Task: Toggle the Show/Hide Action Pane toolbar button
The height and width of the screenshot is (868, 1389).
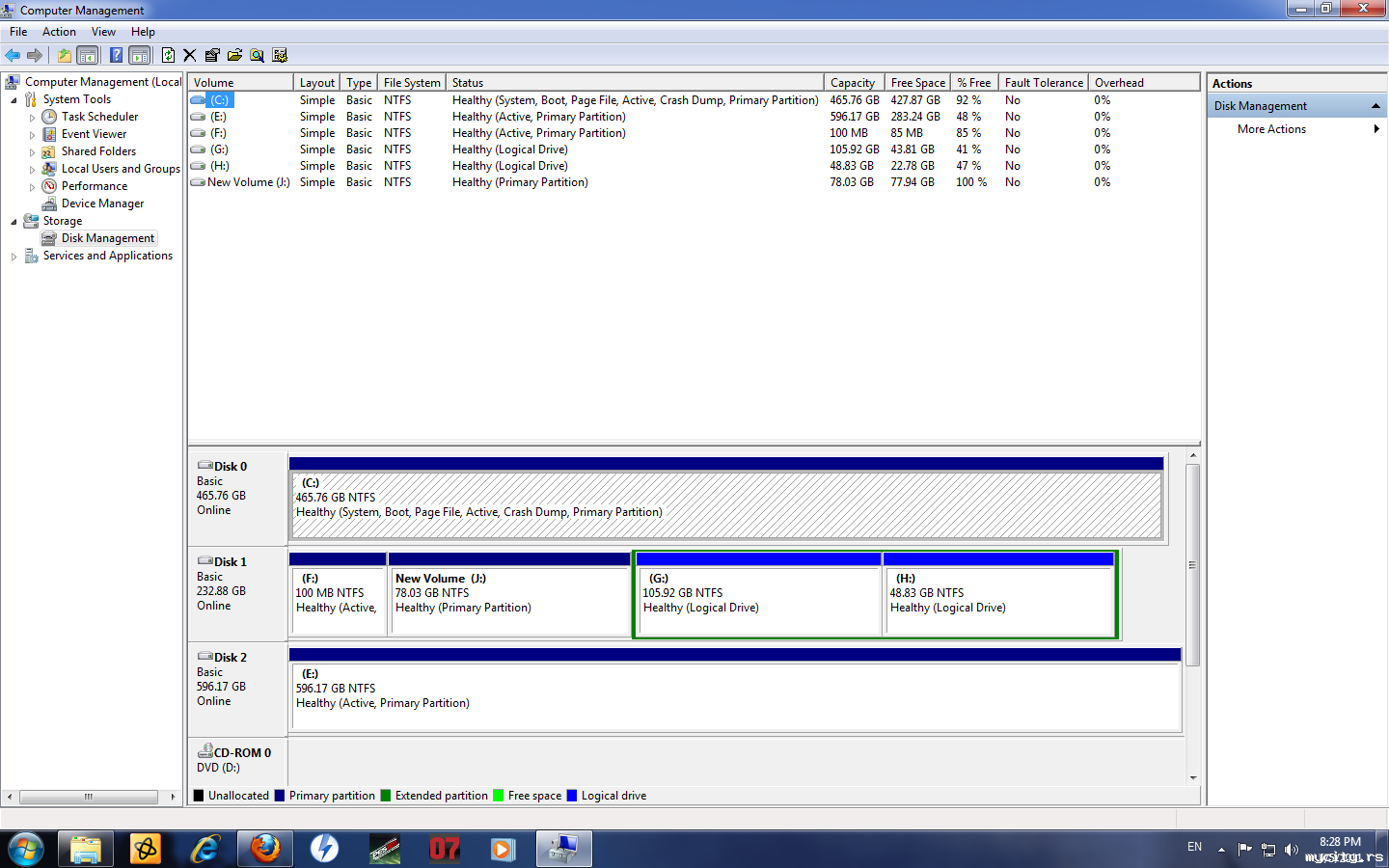Action: pyautogui.click(x=140, y=55)
